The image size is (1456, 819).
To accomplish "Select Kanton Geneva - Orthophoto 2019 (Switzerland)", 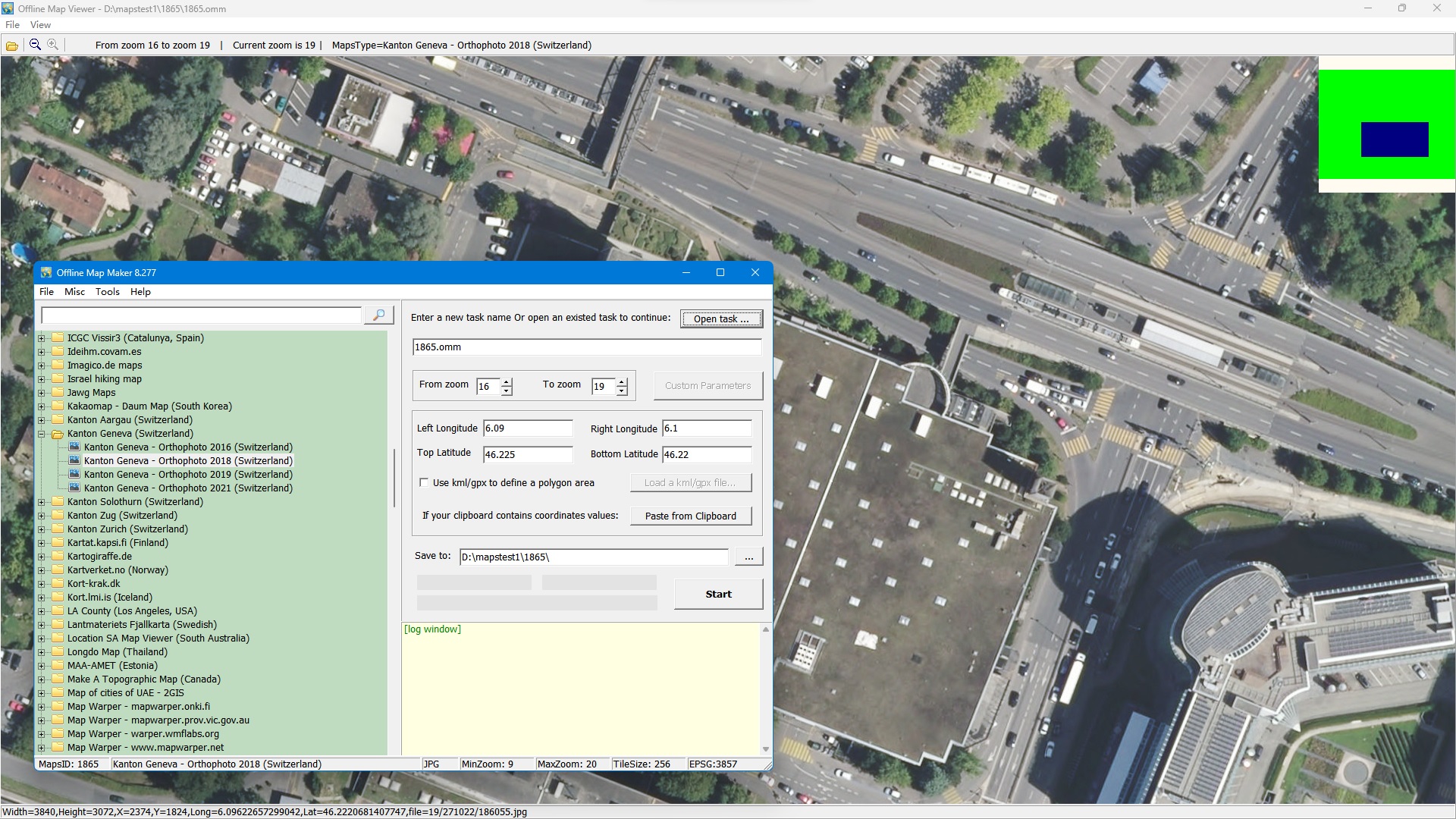I will pyautogui.click(x=188, y=475).
